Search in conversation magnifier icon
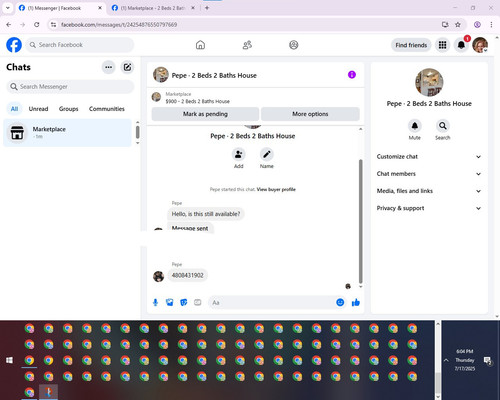Screen dimensions: 500x400 tap(443, 126)
